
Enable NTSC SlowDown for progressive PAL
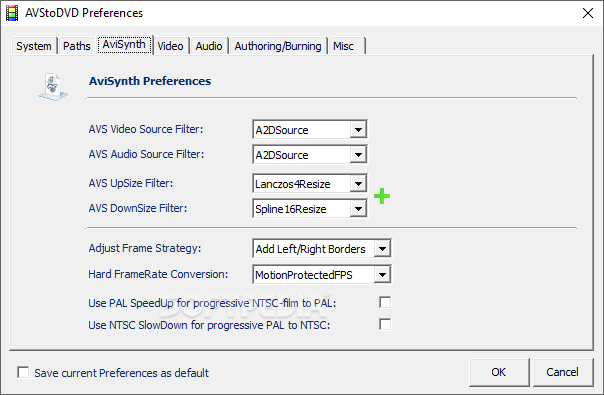(x=385, y=324)
